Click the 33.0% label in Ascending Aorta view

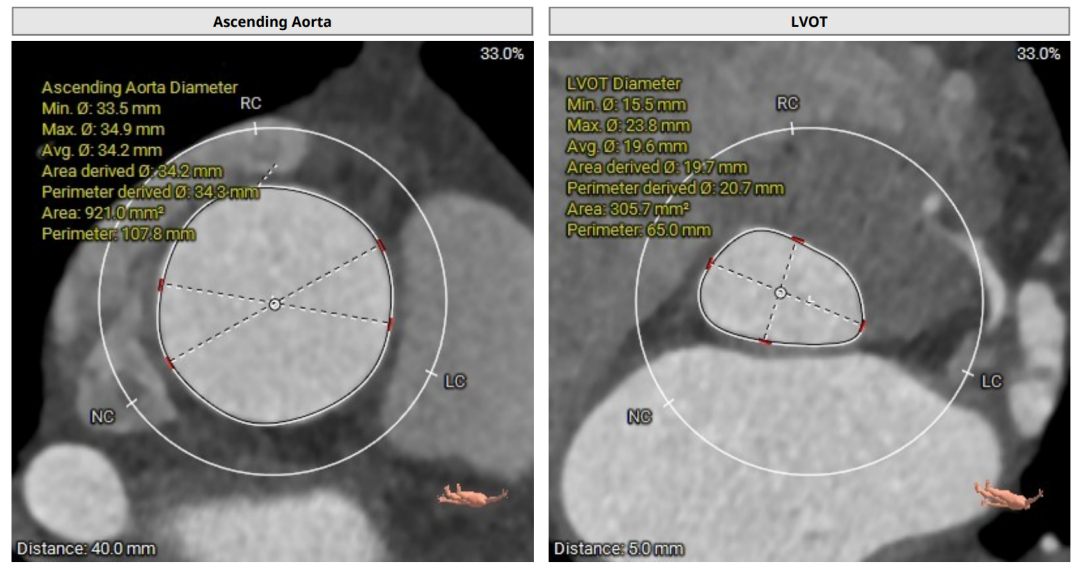[502, 53]
